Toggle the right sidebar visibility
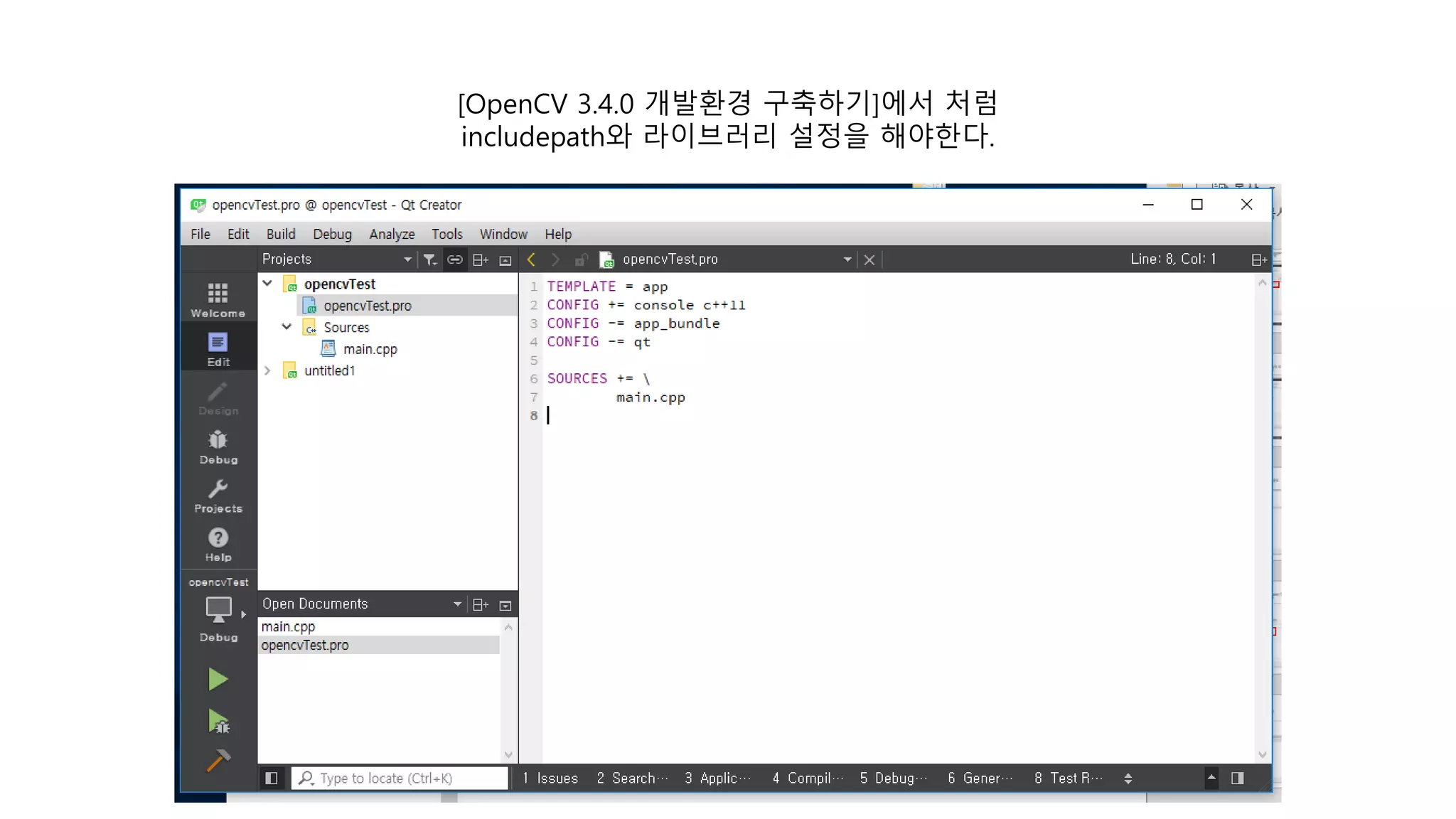 (x=1237, y=778)
